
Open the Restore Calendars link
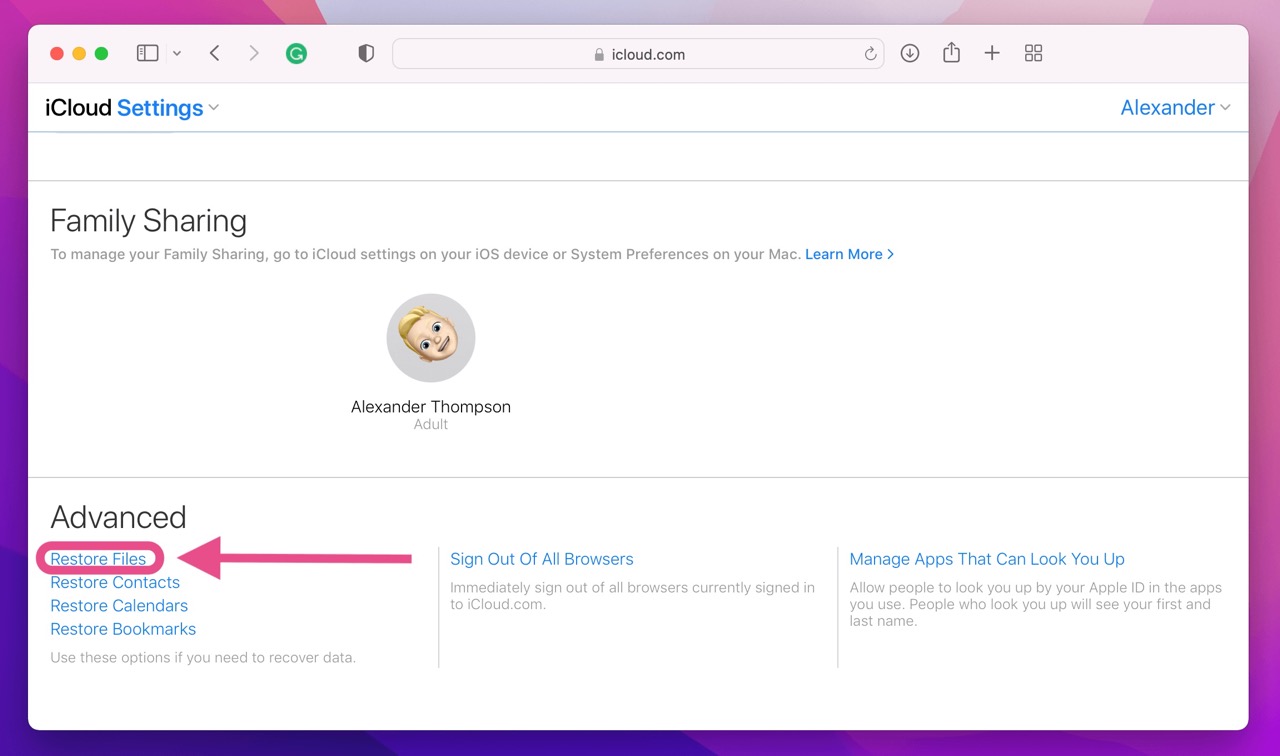coord(119,605)
